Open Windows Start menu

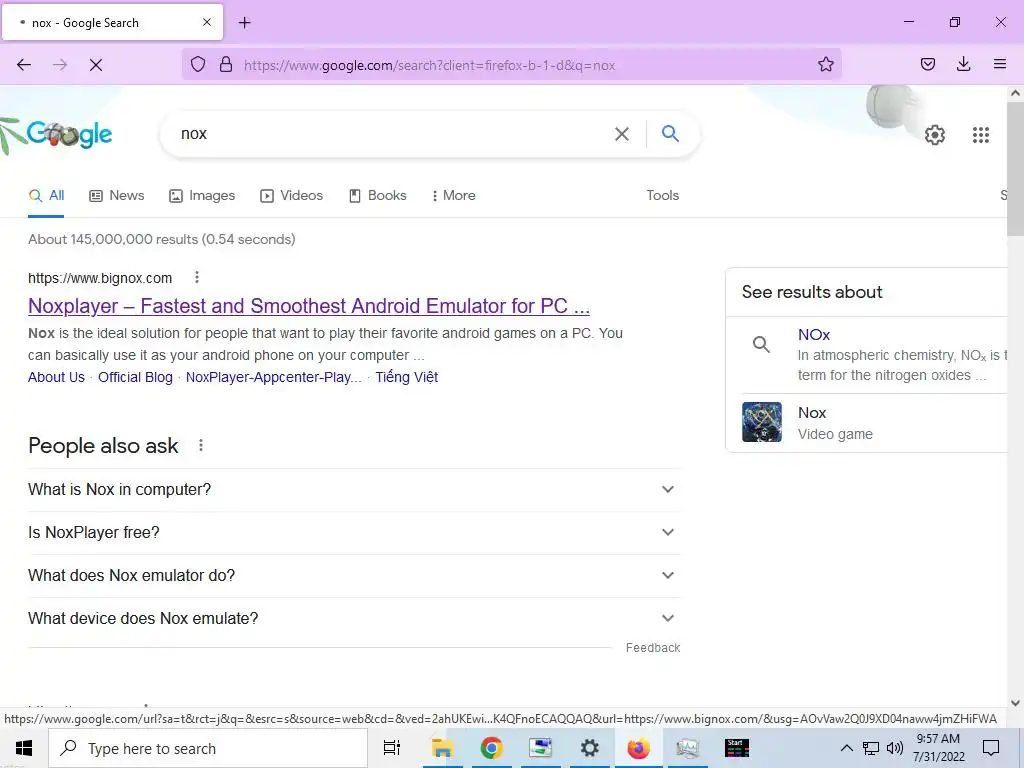click(24, 748)
